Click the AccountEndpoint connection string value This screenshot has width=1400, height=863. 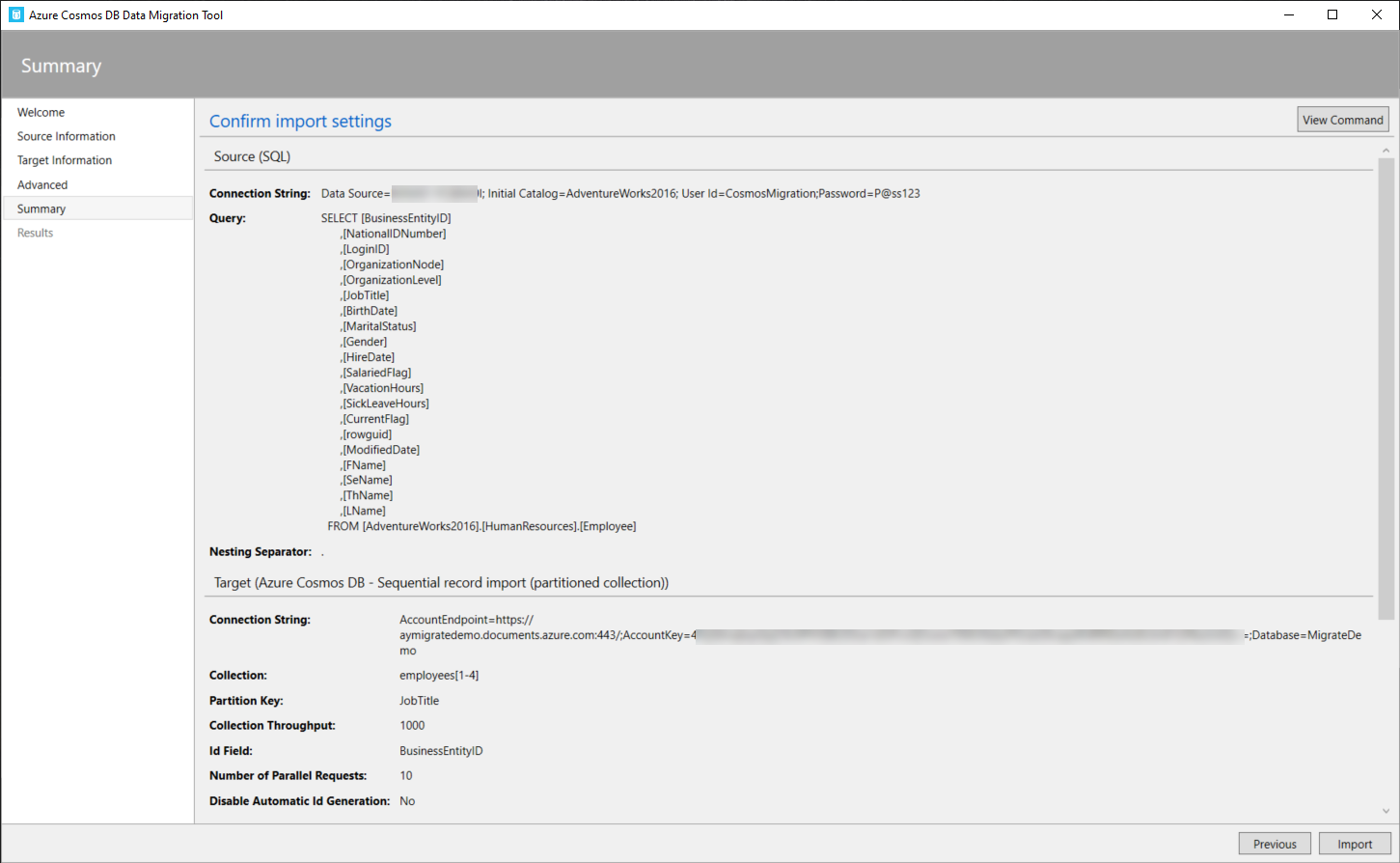(x=880, y=635)
